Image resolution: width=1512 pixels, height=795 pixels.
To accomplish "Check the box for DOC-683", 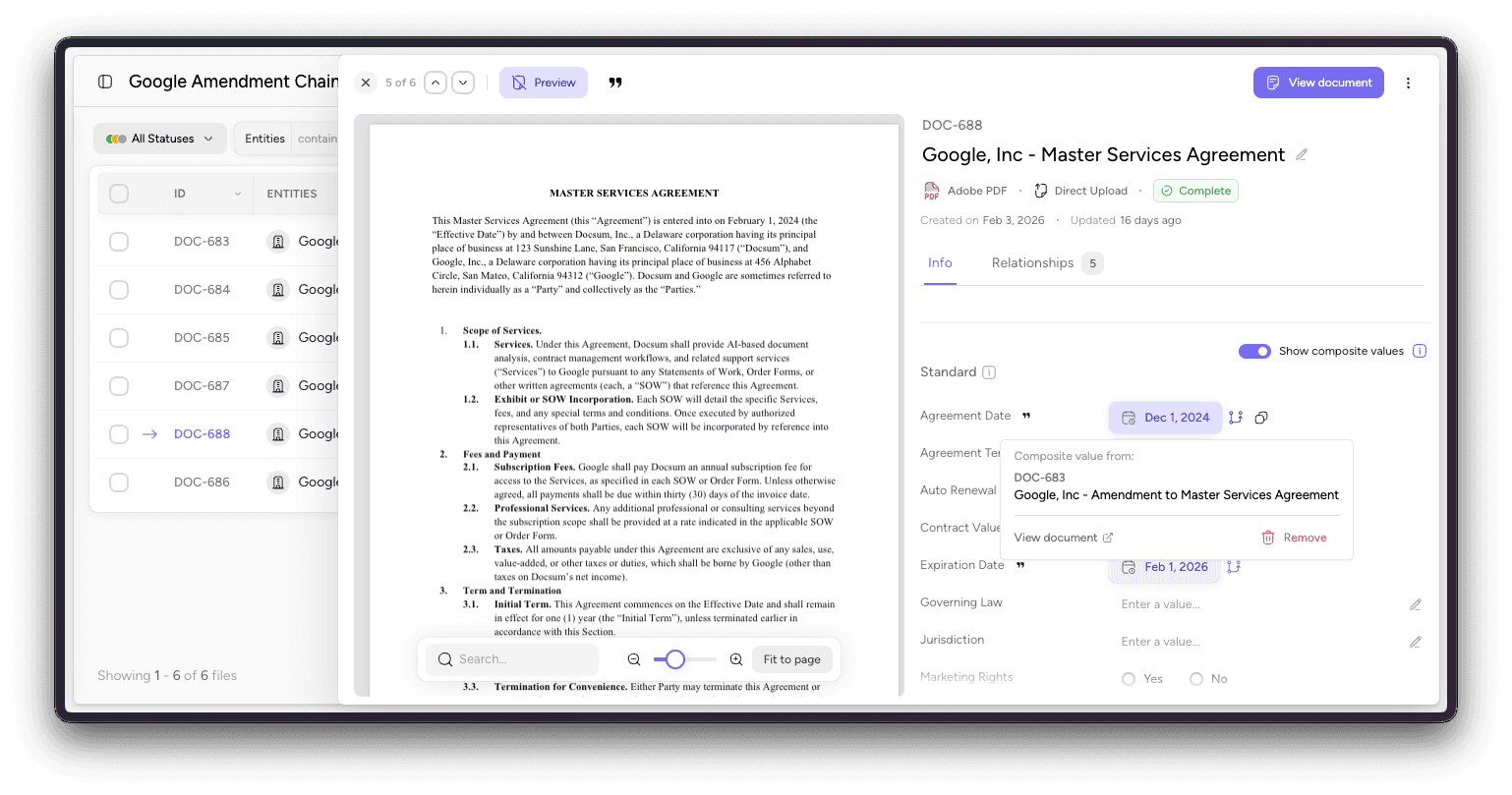I will pos(119,241).
